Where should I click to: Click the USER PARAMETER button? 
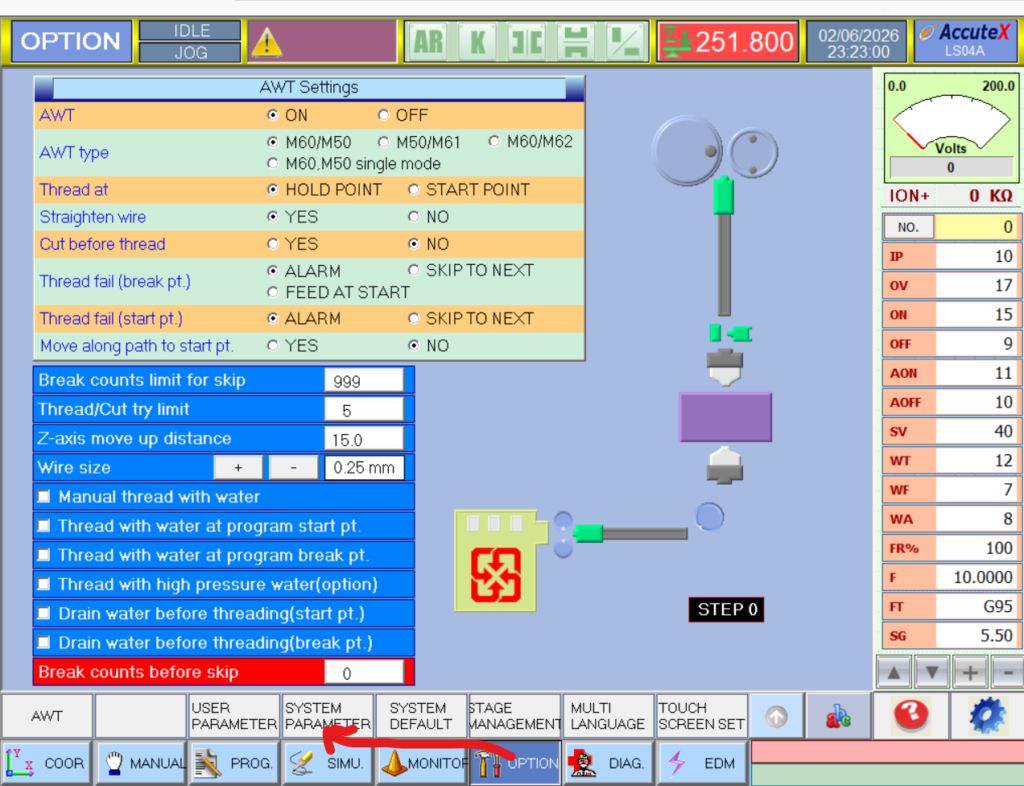234,716
